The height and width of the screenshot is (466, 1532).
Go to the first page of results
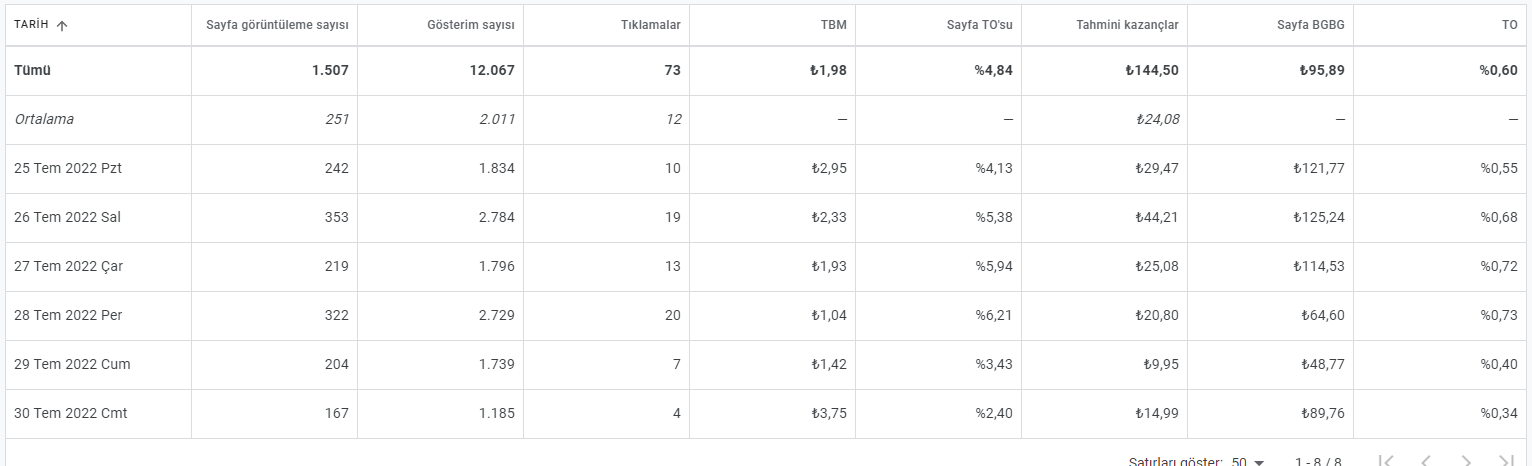[1386, 461]
